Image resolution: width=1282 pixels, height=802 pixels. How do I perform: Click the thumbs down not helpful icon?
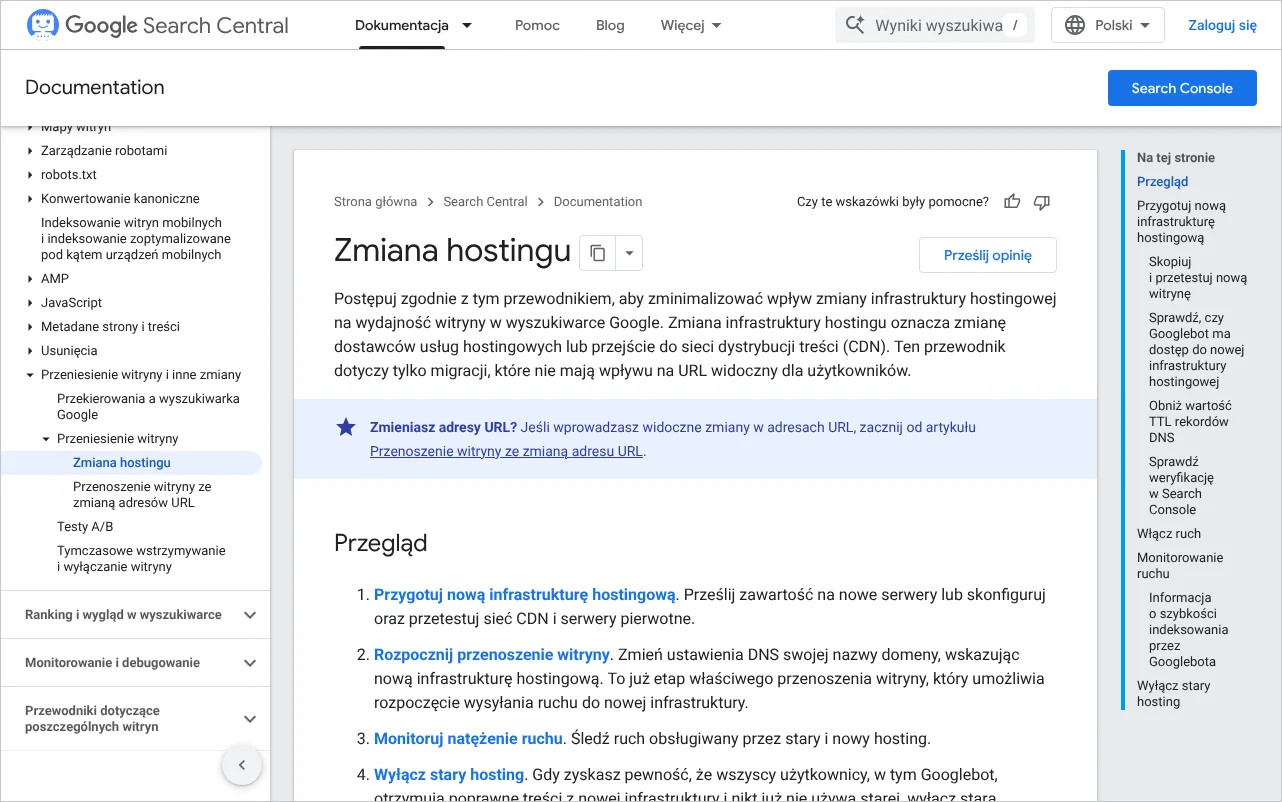click(1042, 202)
